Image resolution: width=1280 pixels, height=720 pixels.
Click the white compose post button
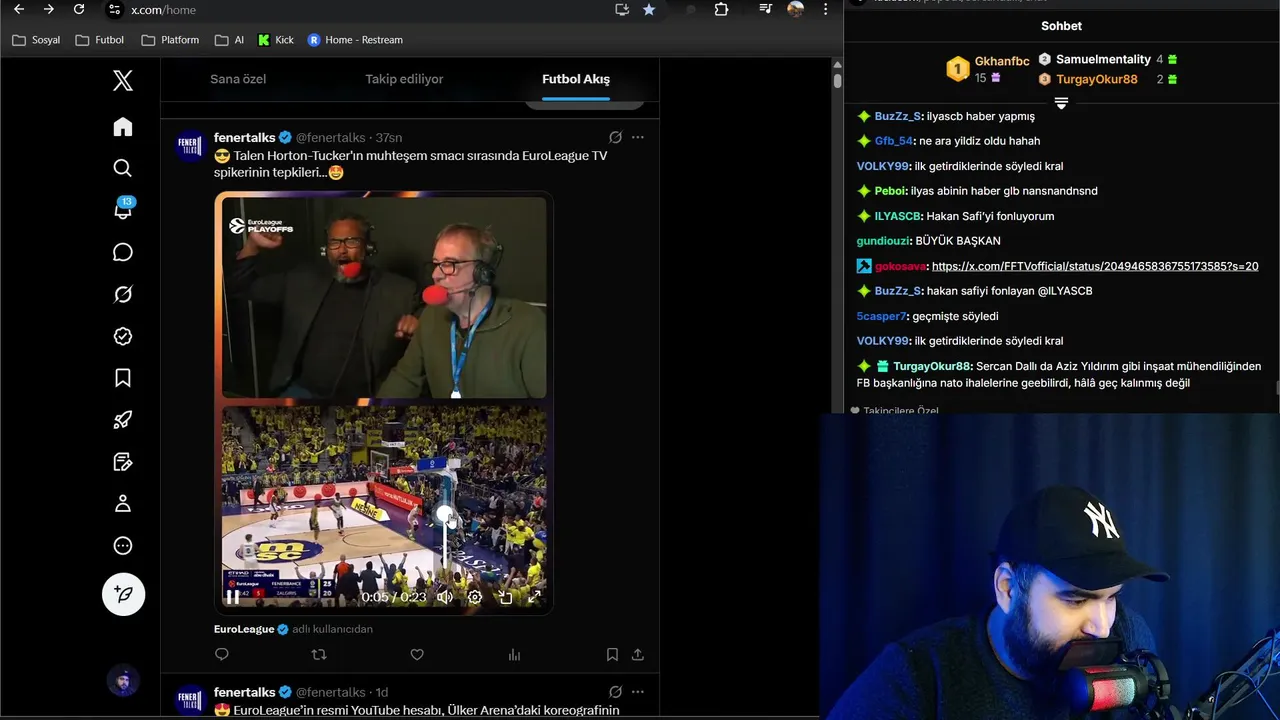coord(123,594)
